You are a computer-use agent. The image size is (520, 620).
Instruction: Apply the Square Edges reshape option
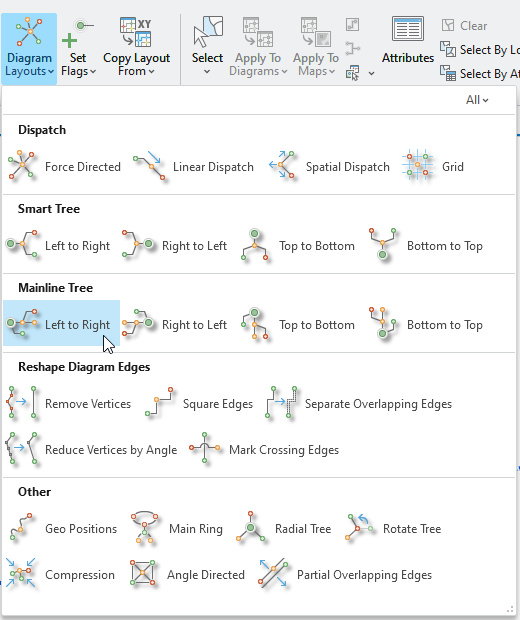pyautogui.click(x=199, y=404)
